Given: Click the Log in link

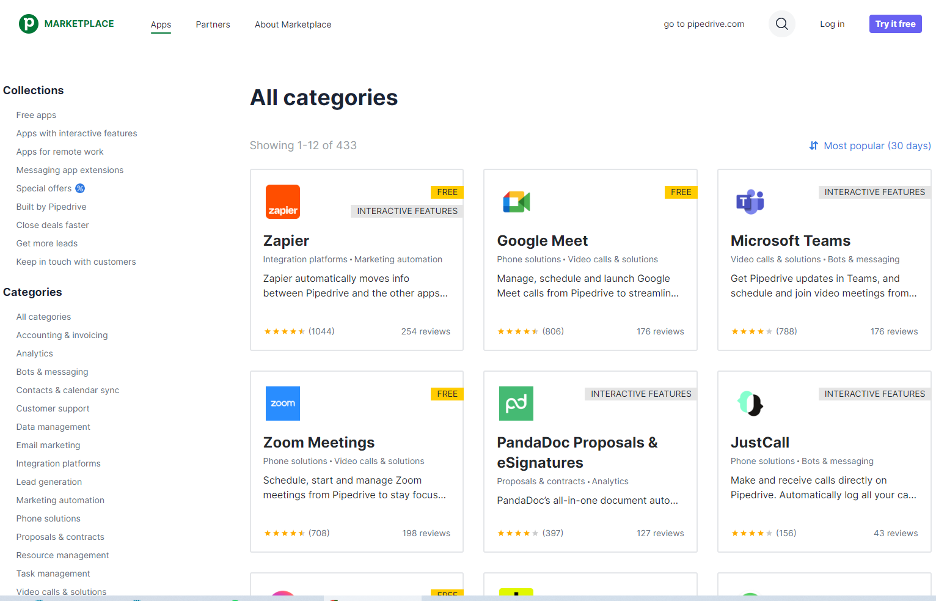Looking at the screenshot, I should point(832,24).
